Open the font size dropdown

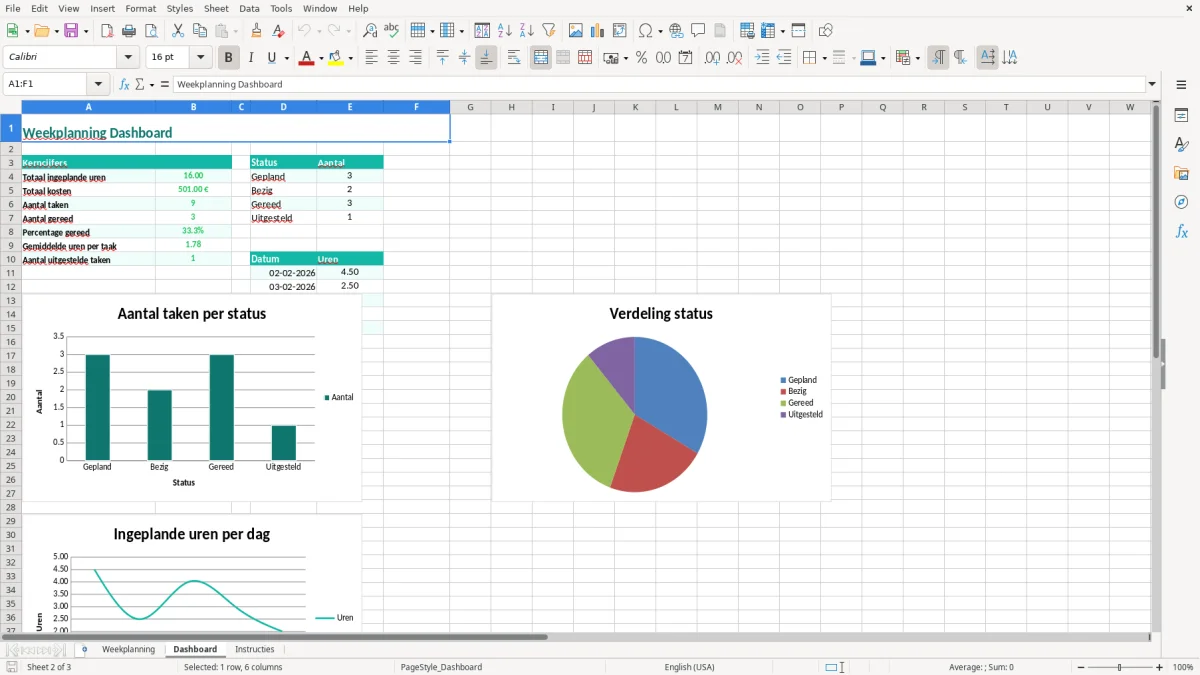(x=201, y=58)
